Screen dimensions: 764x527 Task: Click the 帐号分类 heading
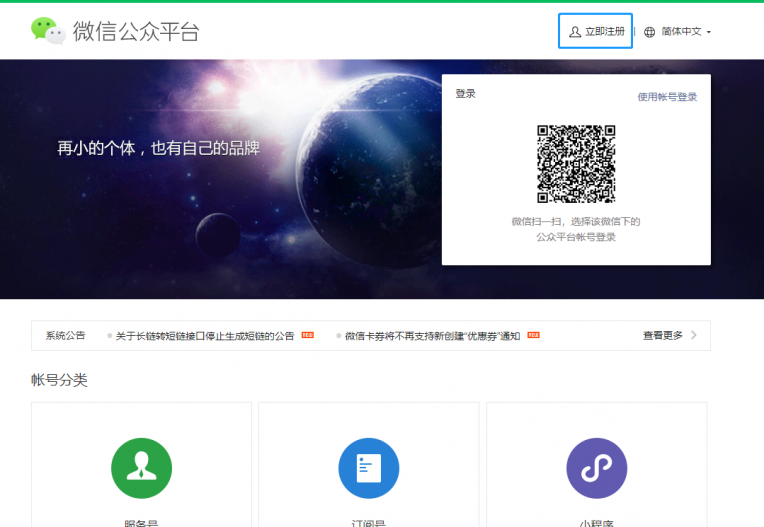[59, 379]
